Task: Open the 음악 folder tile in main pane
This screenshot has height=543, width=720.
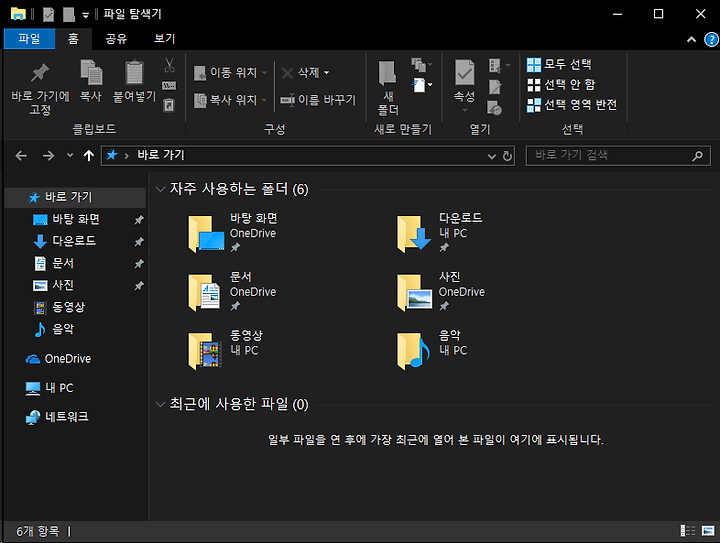Action: coord(433,350)
